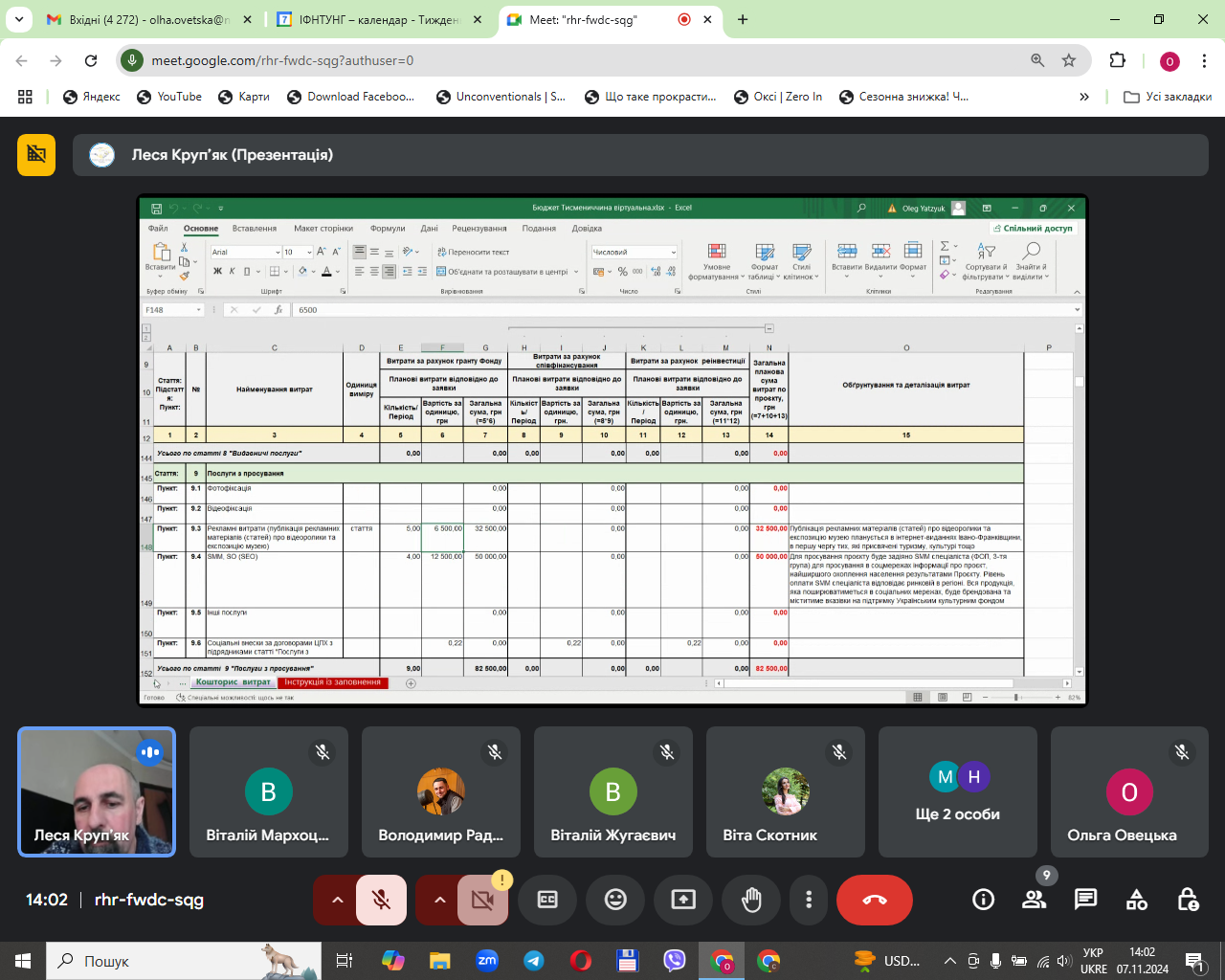The height and width of the screenshot is (980, 1225).
Task: Open Chrome tab search chevron
Action: point(20,19)
